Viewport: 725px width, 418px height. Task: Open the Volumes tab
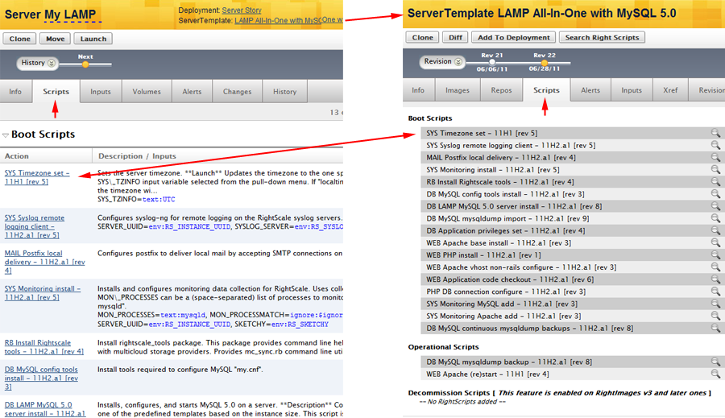tap(147, 92)
